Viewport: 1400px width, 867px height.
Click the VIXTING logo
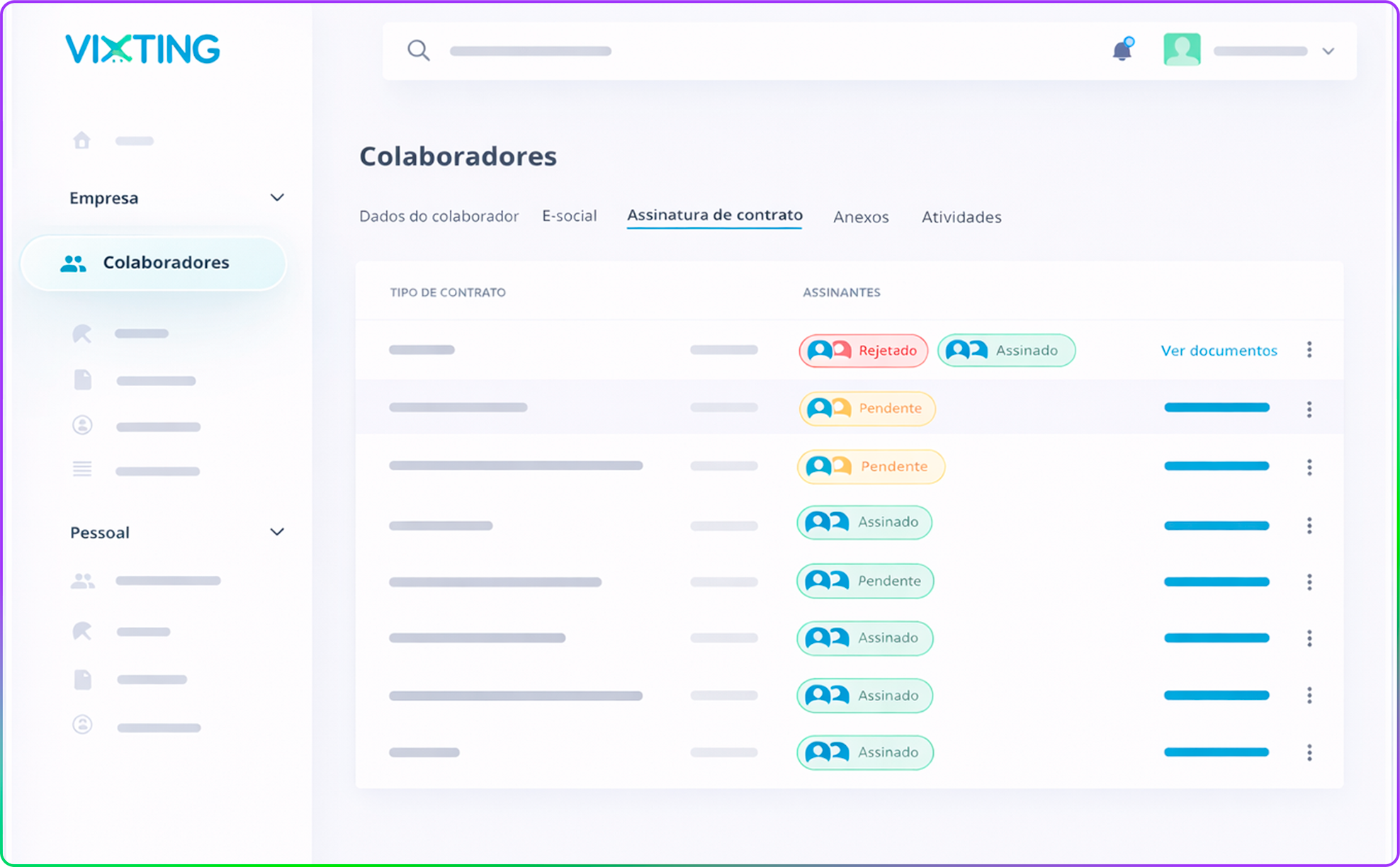142,49
